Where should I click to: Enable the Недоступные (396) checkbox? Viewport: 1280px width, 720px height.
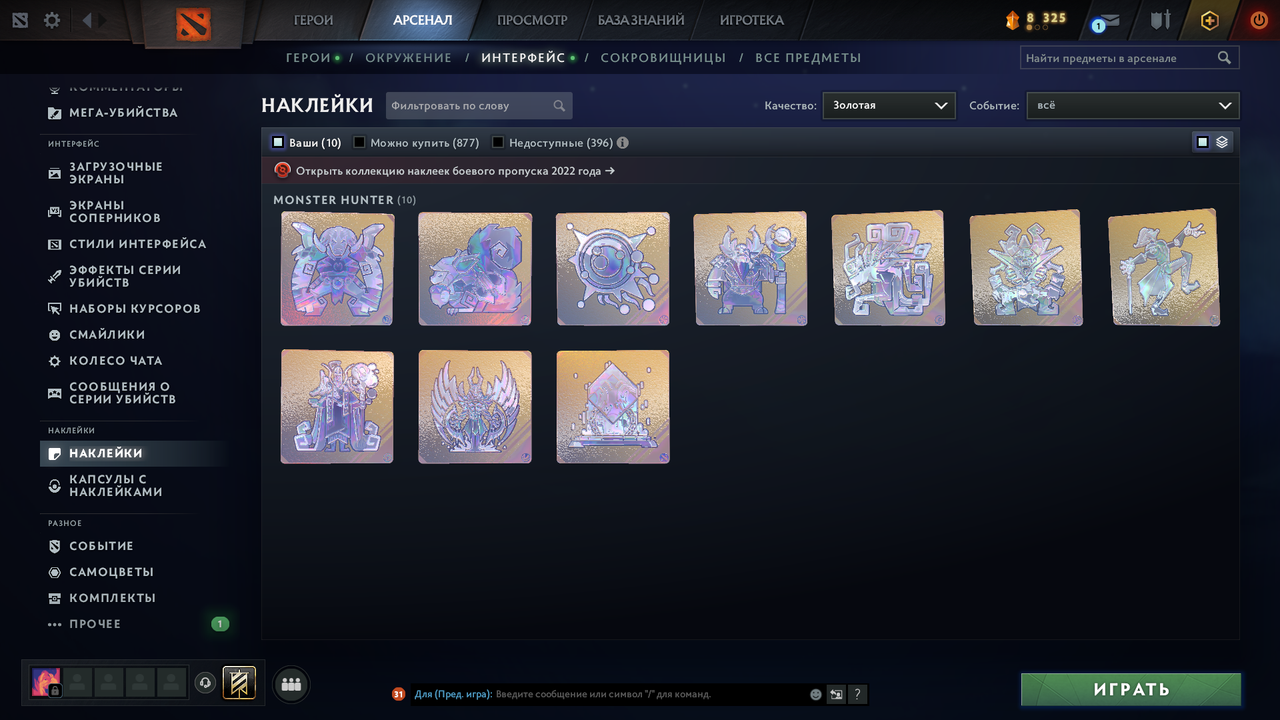click(x=498, y=143)
